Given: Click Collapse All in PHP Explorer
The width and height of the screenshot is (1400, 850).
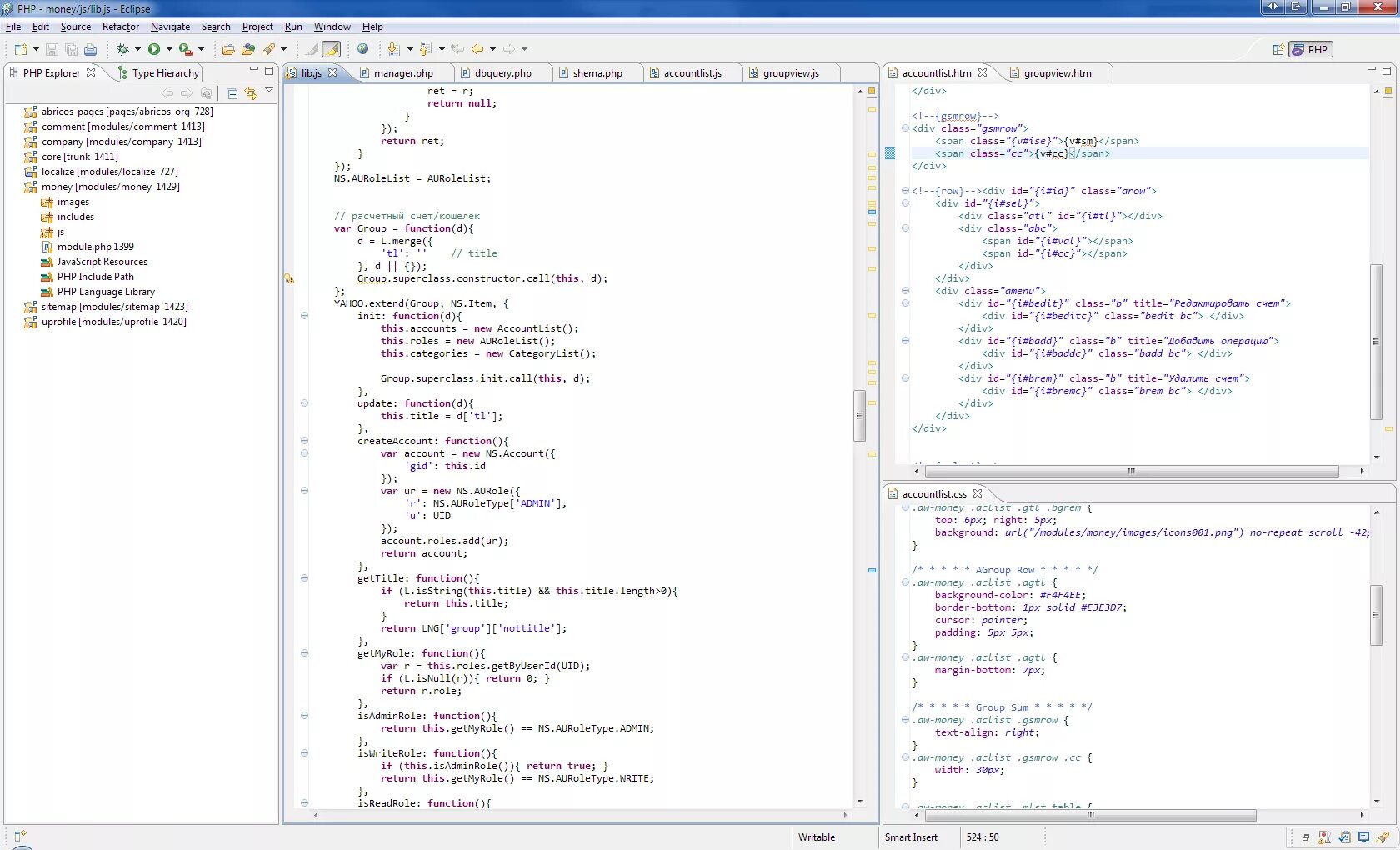Looking at the screenshot, I should [x=232, y=93].
